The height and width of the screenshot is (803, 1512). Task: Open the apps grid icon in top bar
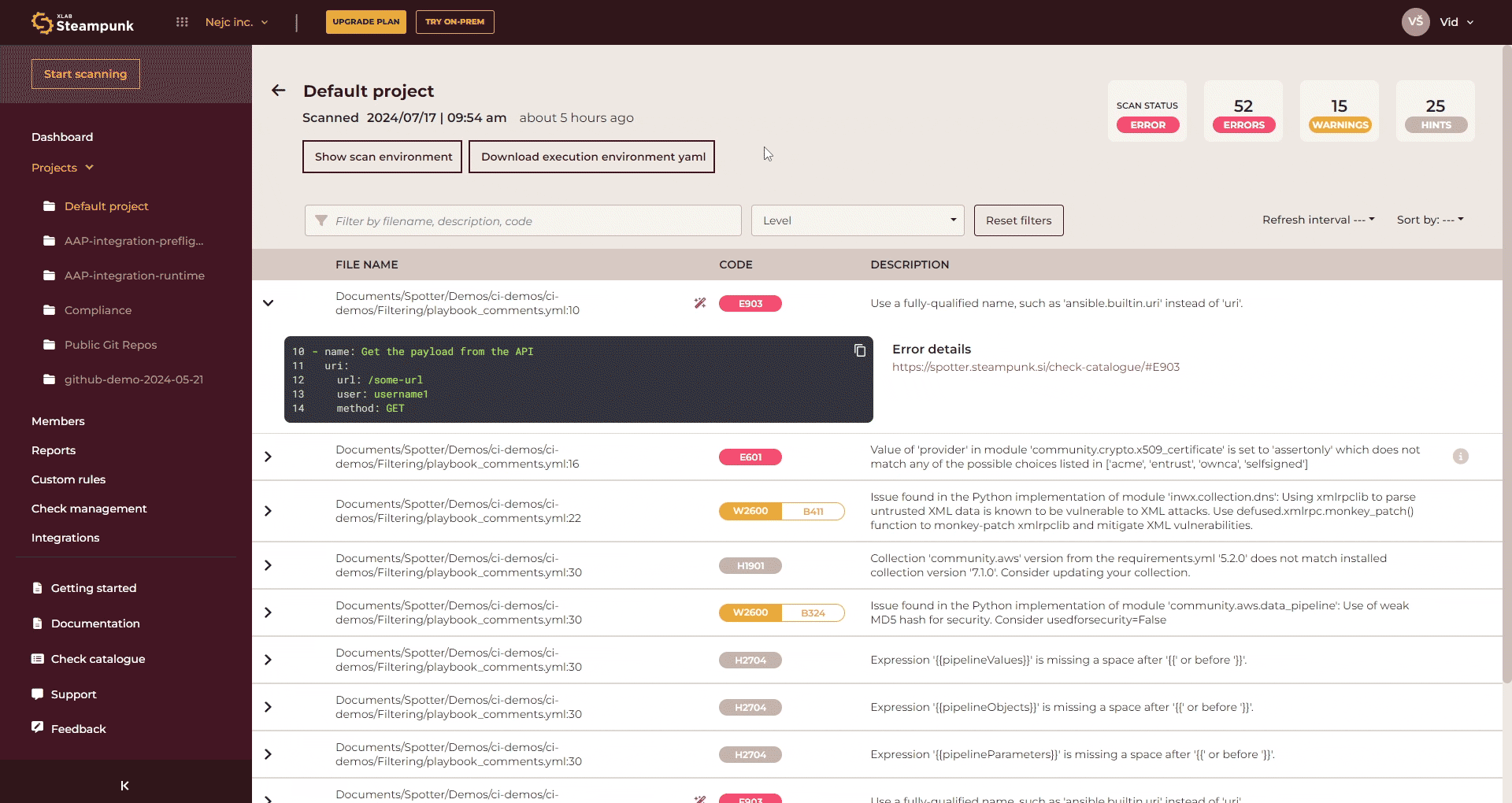[x=182, y=22]
